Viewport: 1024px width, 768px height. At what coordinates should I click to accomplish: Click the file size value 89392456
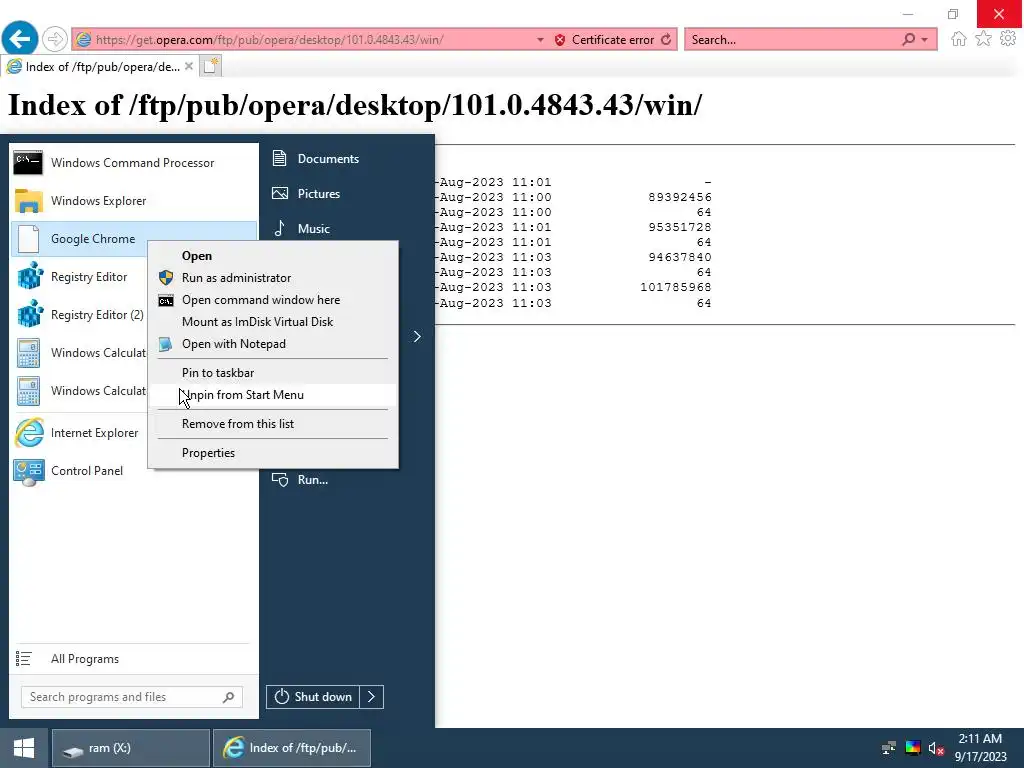pyautogui.click(x=680, y=197)
